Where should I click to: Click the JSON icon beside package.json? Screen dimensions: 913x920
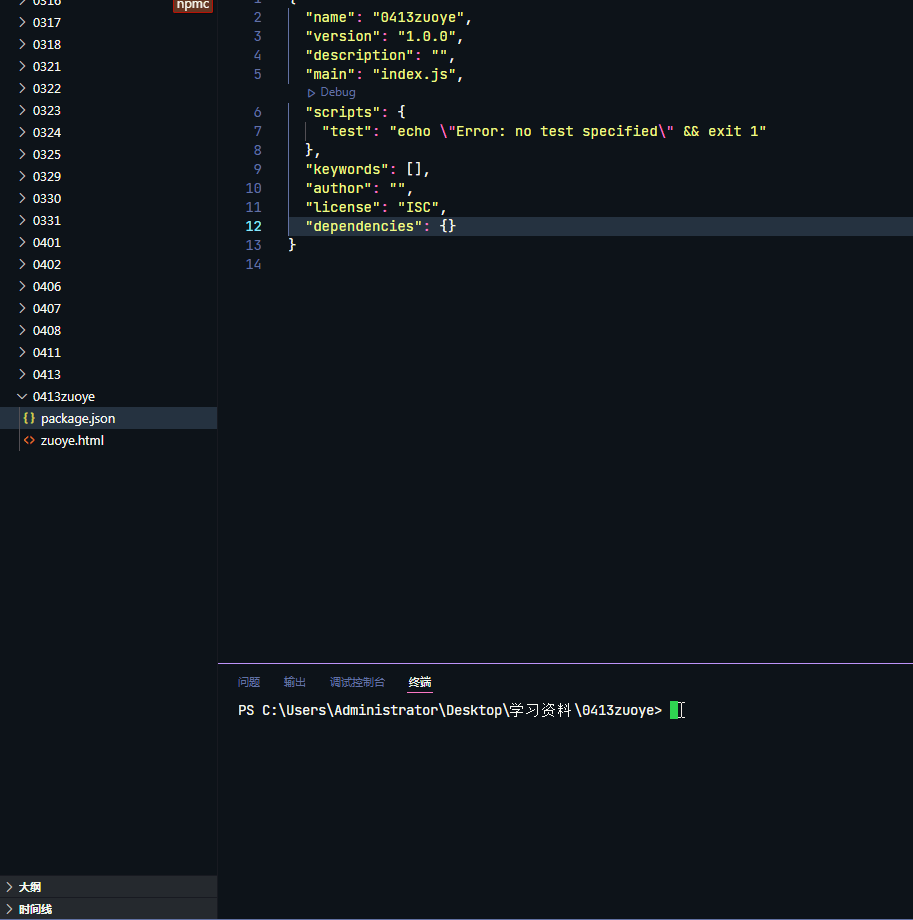coord(29,418)
